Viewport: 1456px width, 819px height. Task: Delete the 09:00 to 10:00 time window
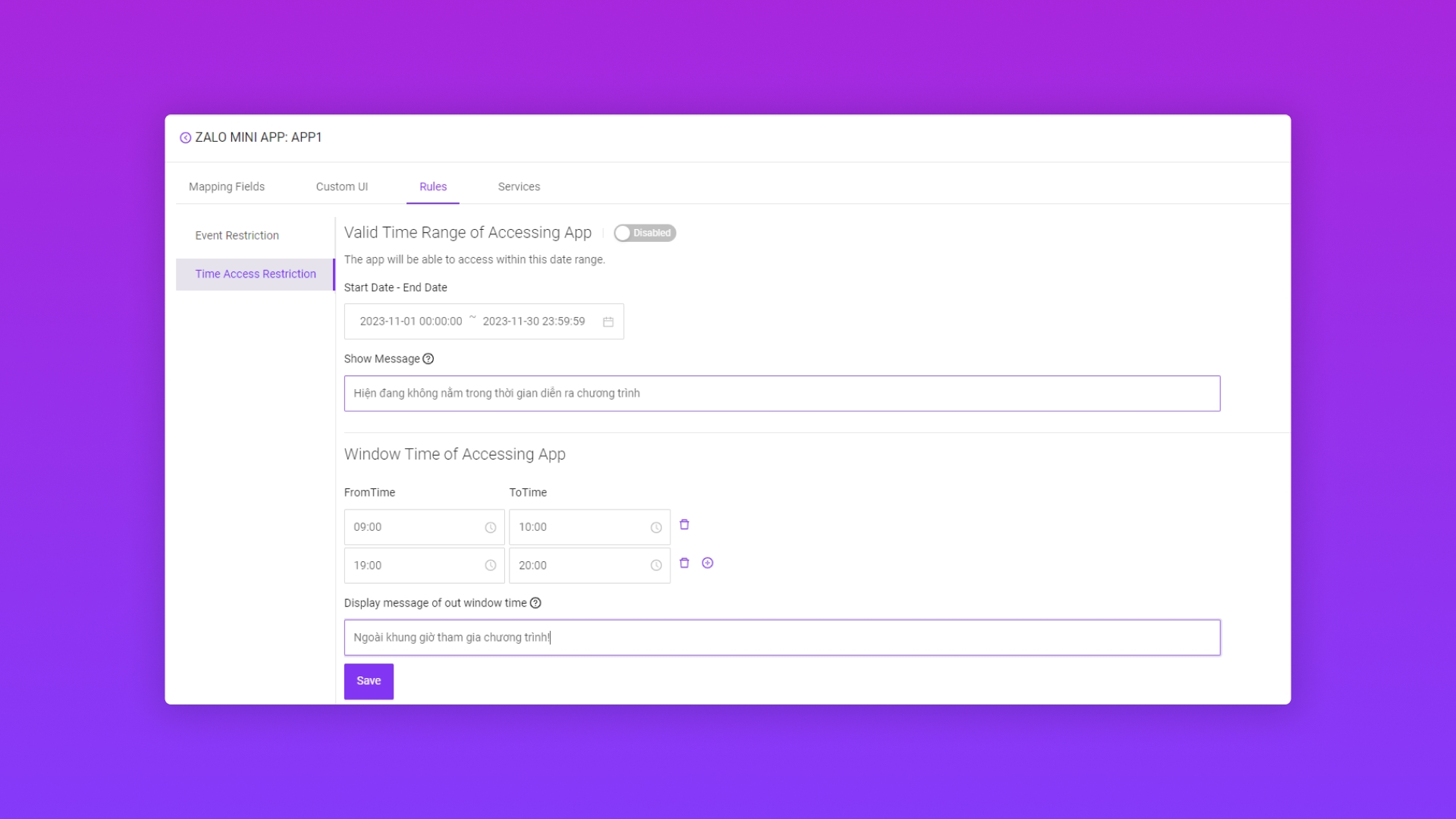(684, 525)
